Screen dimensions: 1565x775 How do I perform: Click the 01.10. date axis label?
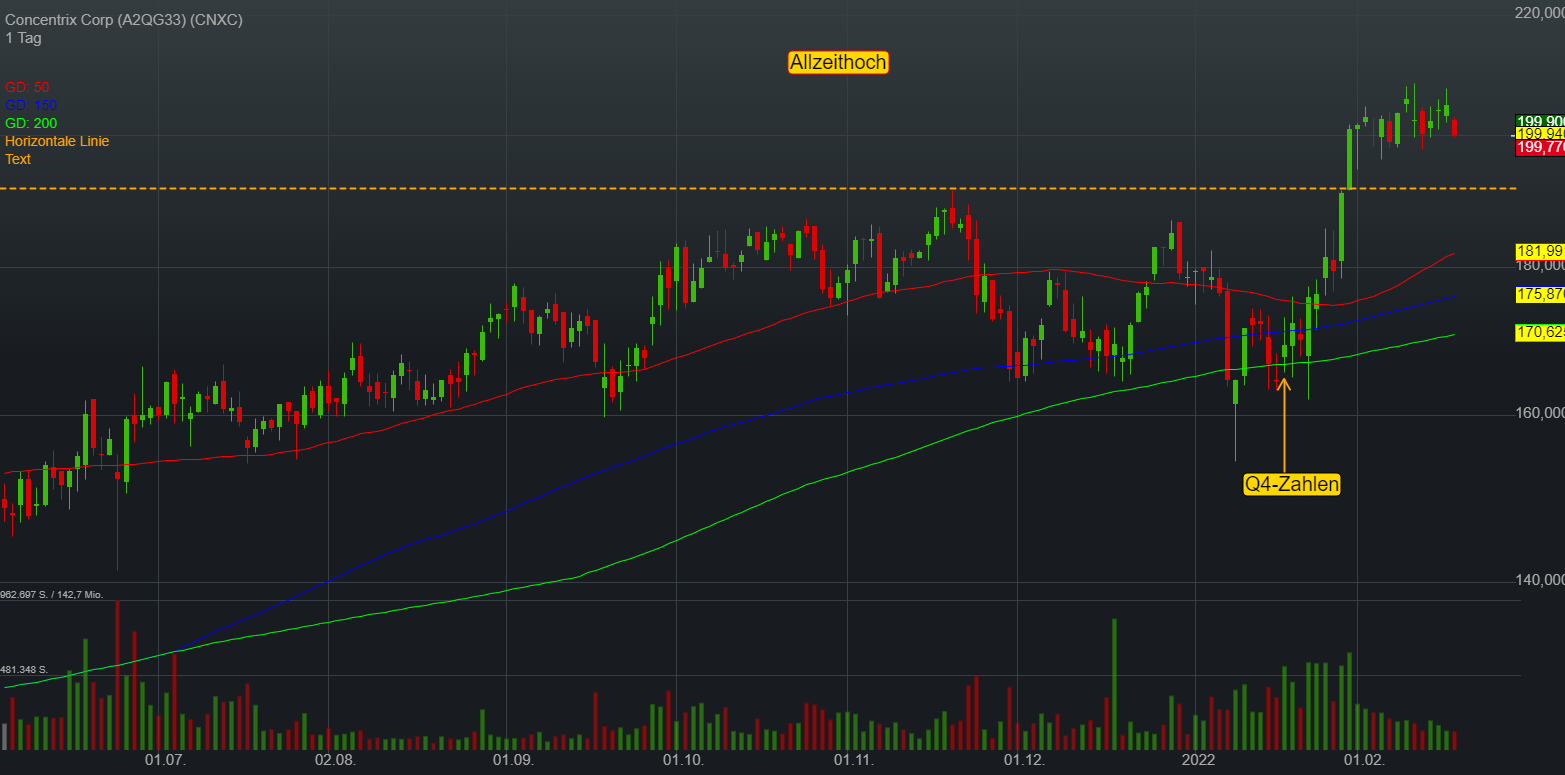[682, 761]
